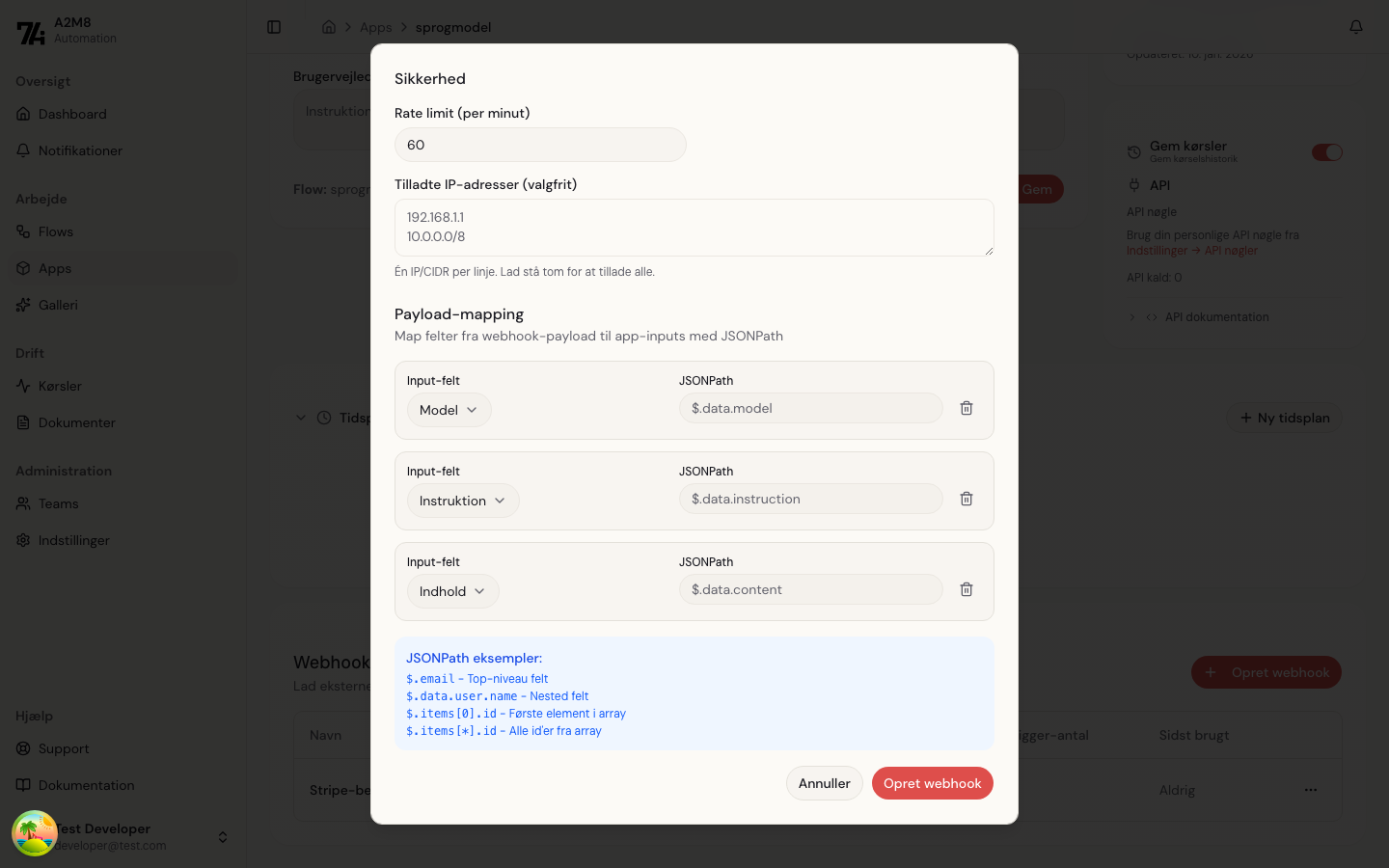Open row actions menu for Stripe webhook
The height and width of the screenshot is (868, 1389).
(1311, 790)
